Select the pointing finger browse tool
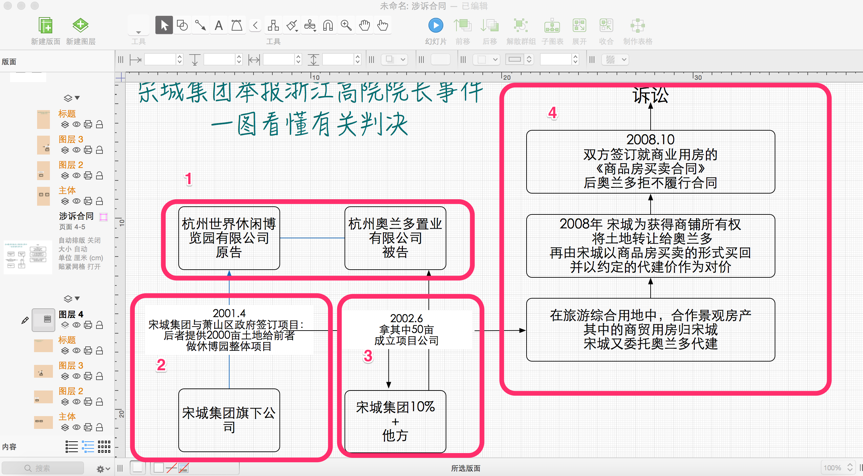The width and height of the screenshot is (863, 476). pyautogui.click(x=383, y=25)
